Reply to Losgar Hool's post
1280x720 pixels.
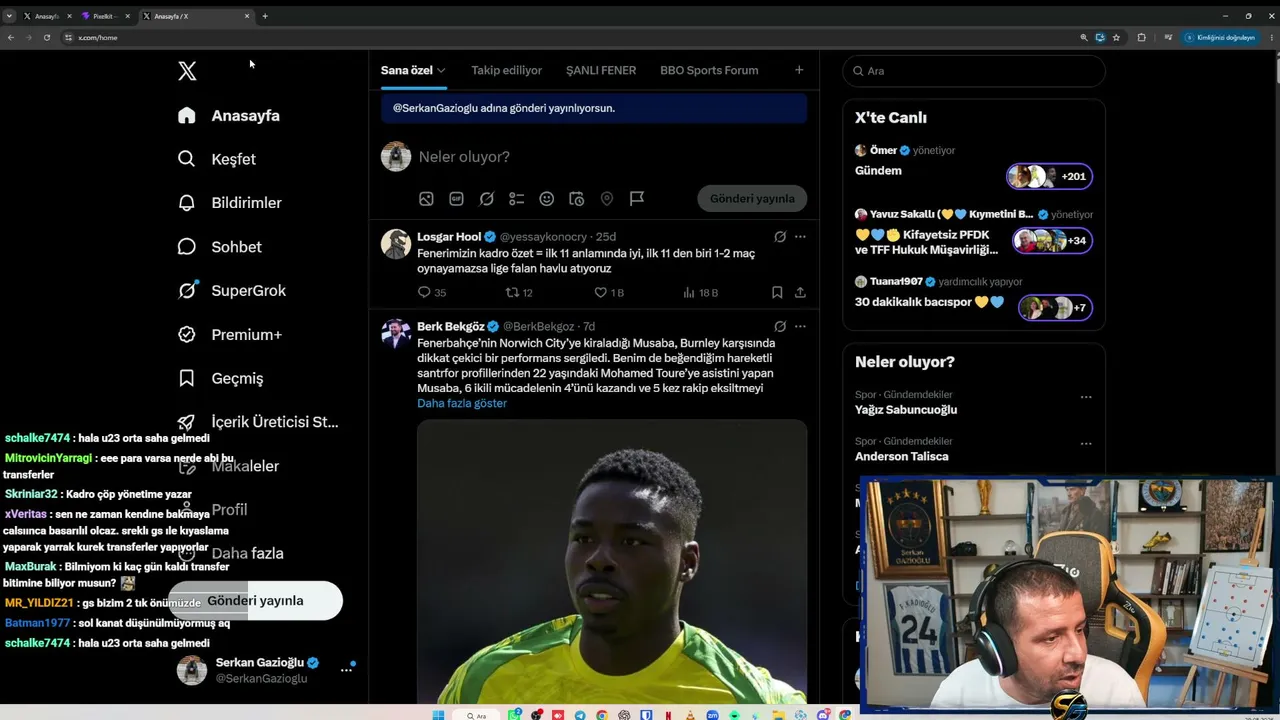[x=432, y=293]
